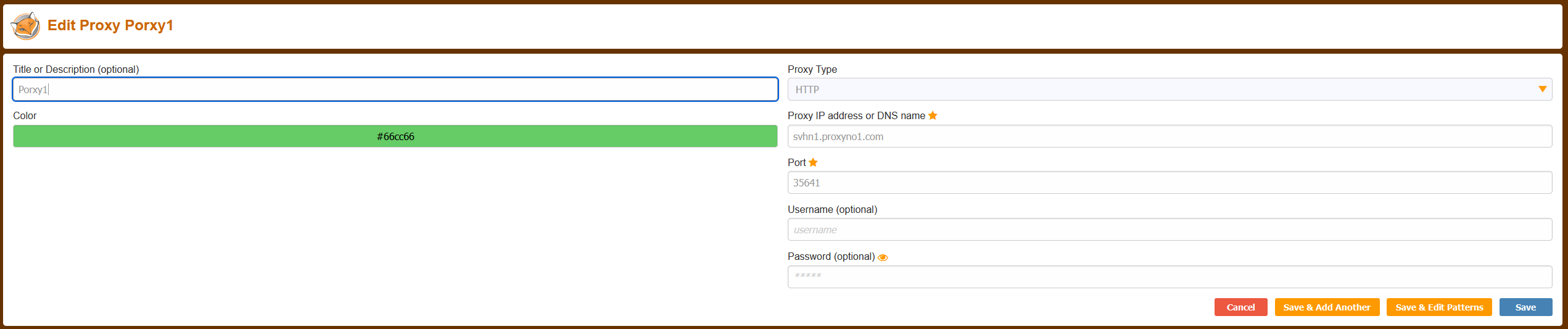
Task: Focus the Title or Description field
Action: point(395,90)
